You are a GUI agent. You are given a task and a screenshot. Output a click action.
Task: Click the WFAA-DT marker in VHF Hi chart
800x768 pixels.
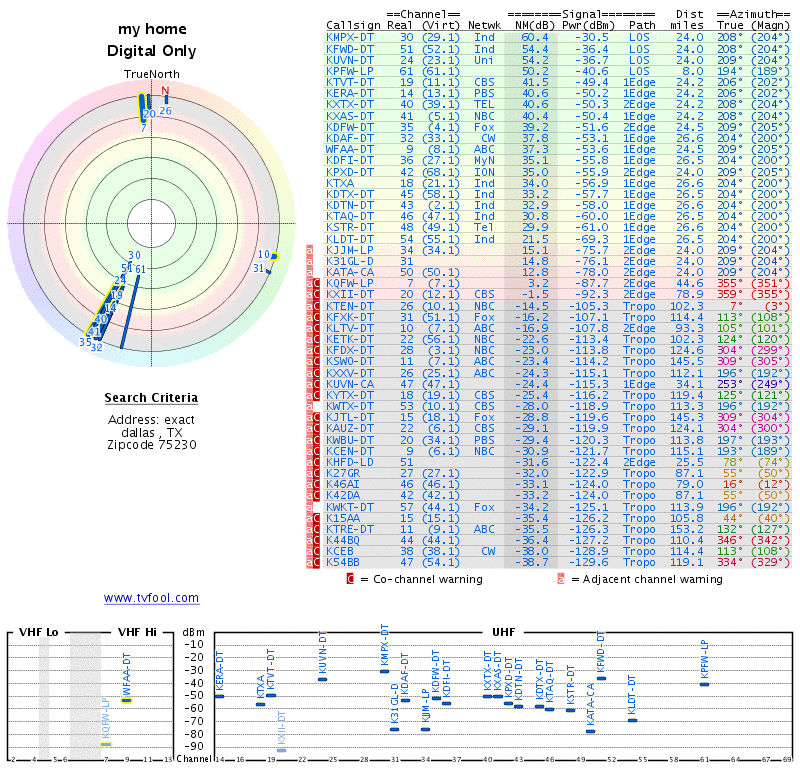click(127, 701)
